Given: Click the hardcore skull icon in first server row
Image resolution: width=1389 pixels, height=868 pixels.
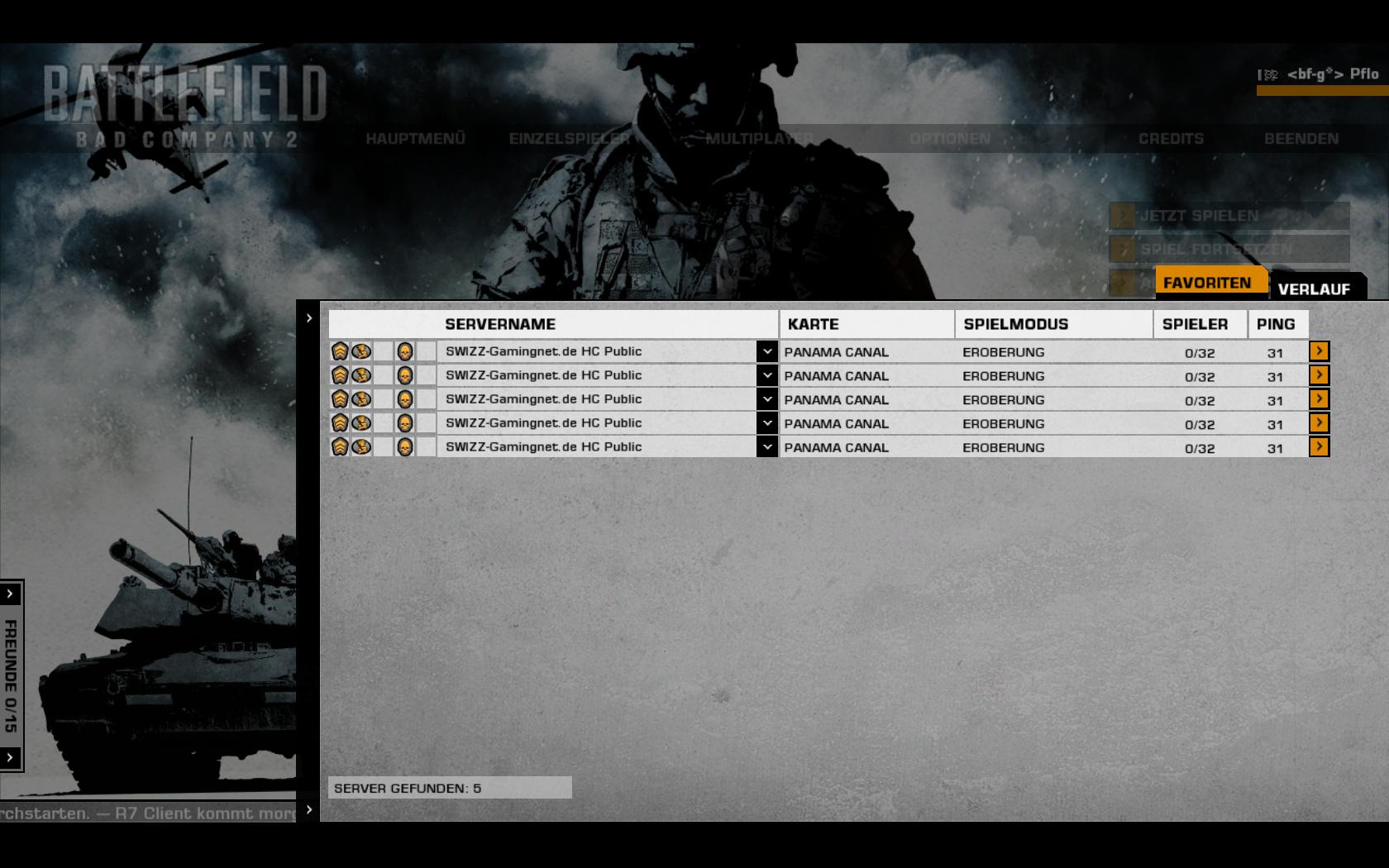Looking at the screenshot, I should (404, 351).
